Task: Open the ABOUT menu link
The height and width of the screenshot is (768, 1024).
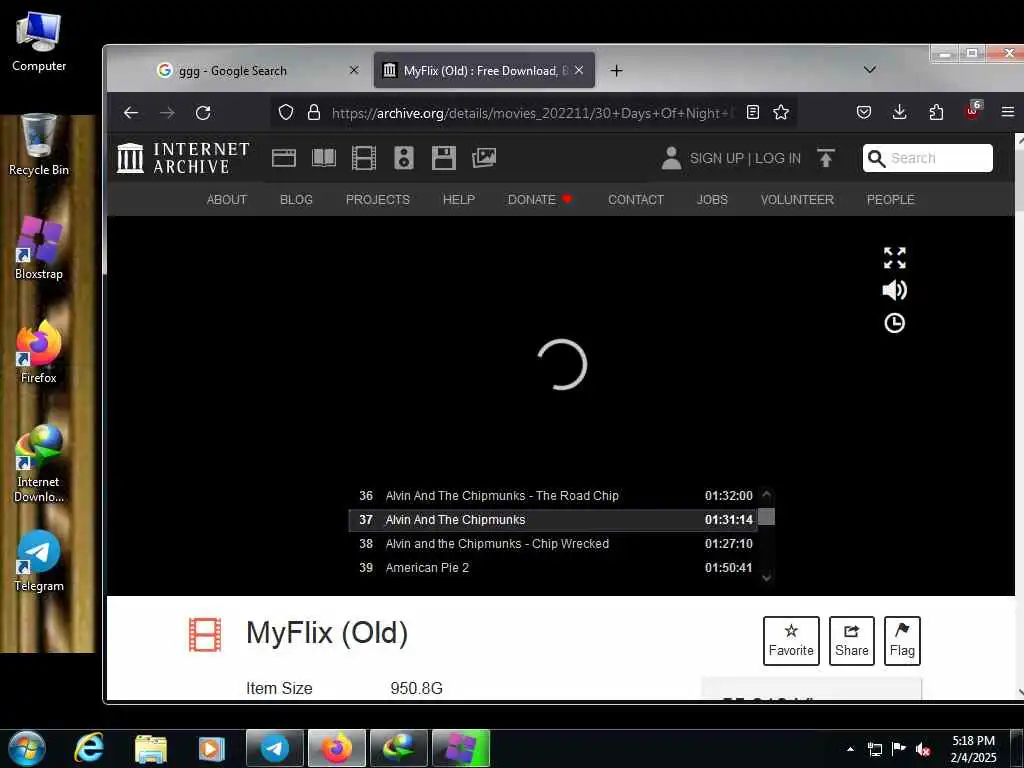Action: [227, 200]
